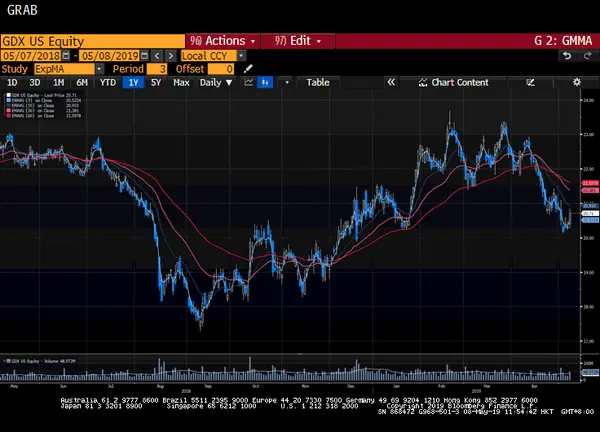600x432 pixels.
Task: Shift date range forward with right arrow
Action: point(171,56)
